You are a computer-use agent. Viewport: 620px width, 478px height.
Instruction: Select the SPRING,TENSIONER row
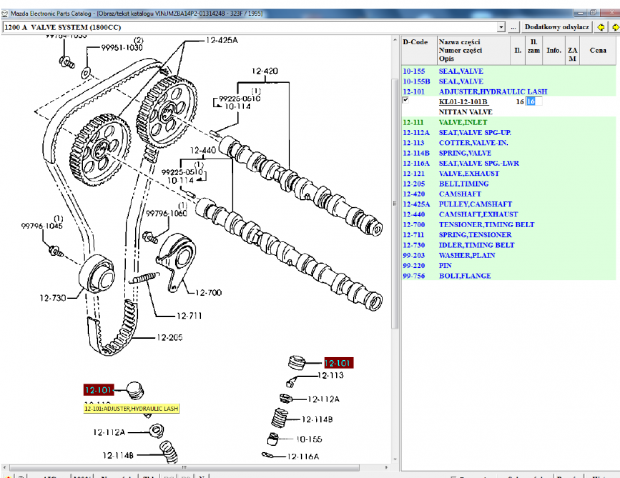(508, 235)
